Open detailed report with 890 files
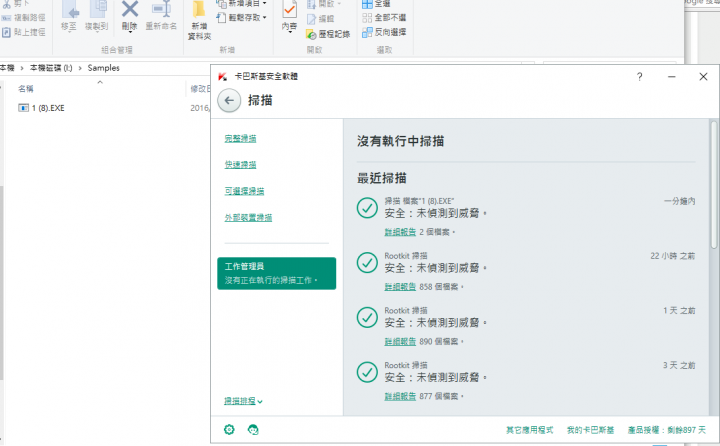 (400, 341)
